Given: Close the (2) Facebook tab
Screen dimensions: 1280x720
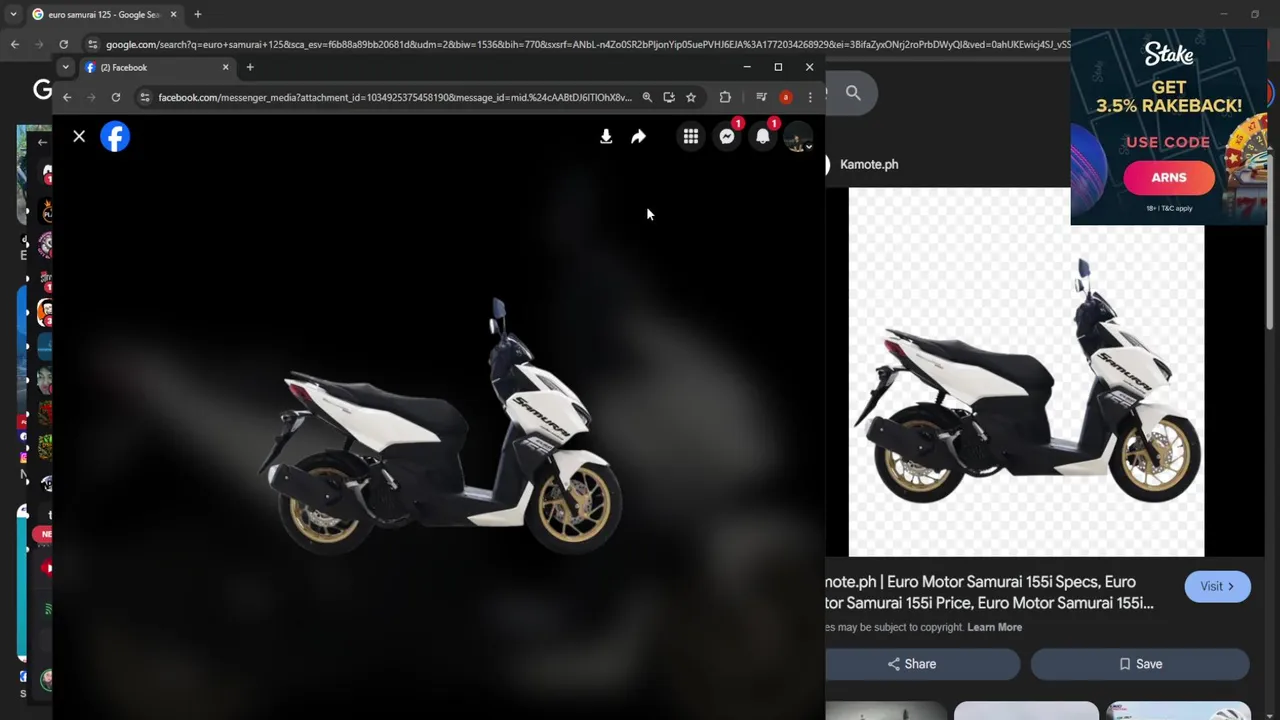Looking at the screenshot, I should 225,67.
